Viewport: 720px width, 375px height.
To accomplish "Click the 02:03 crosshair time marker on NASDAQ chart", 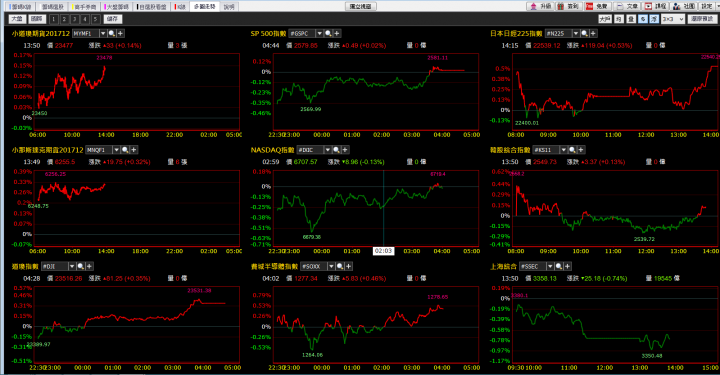I will point(383,251).
